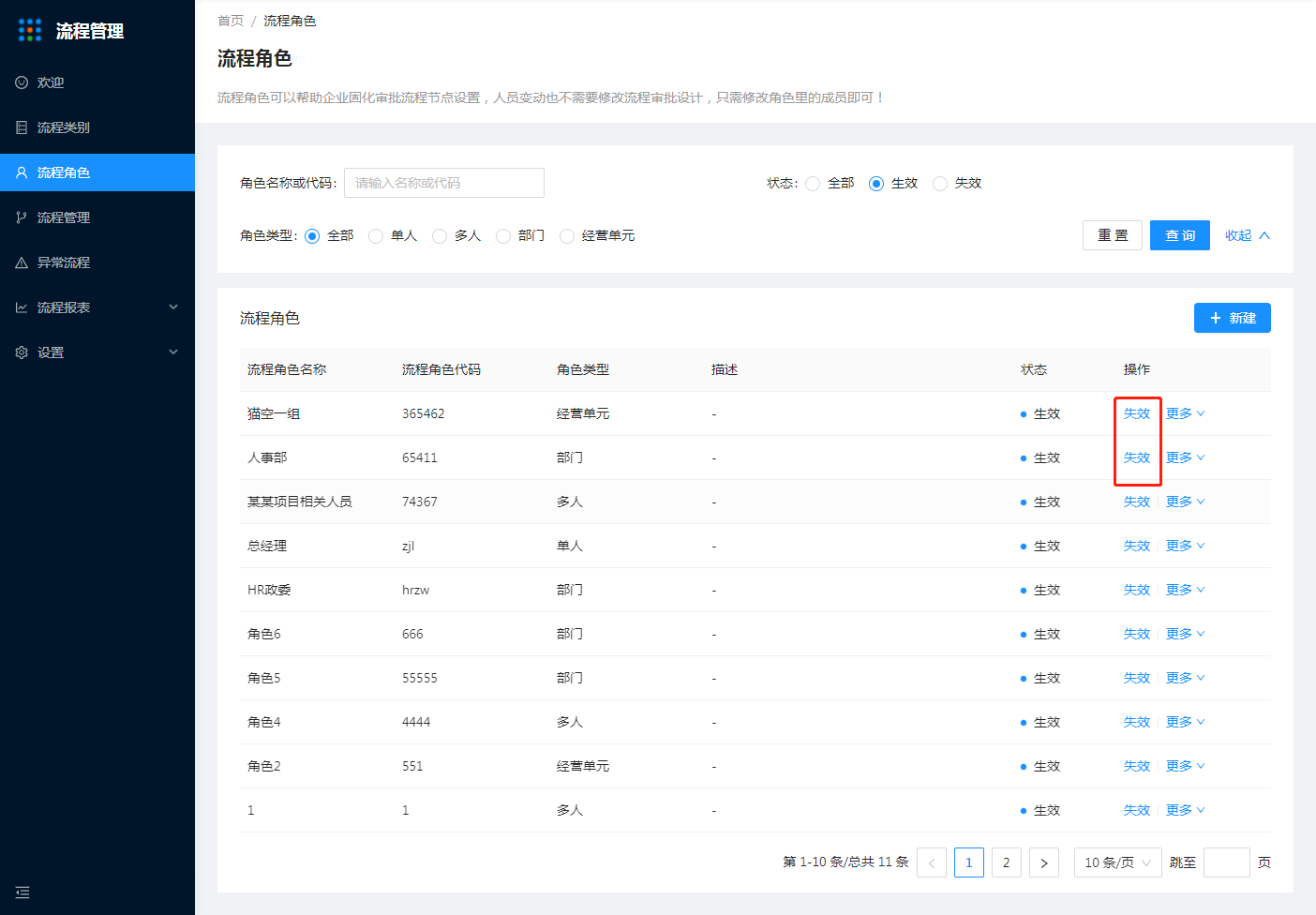This screenshot has height=915, width=1316.
Task: Open 更多 dropdown for 角色6
Action: click(x=1185, y=634)
